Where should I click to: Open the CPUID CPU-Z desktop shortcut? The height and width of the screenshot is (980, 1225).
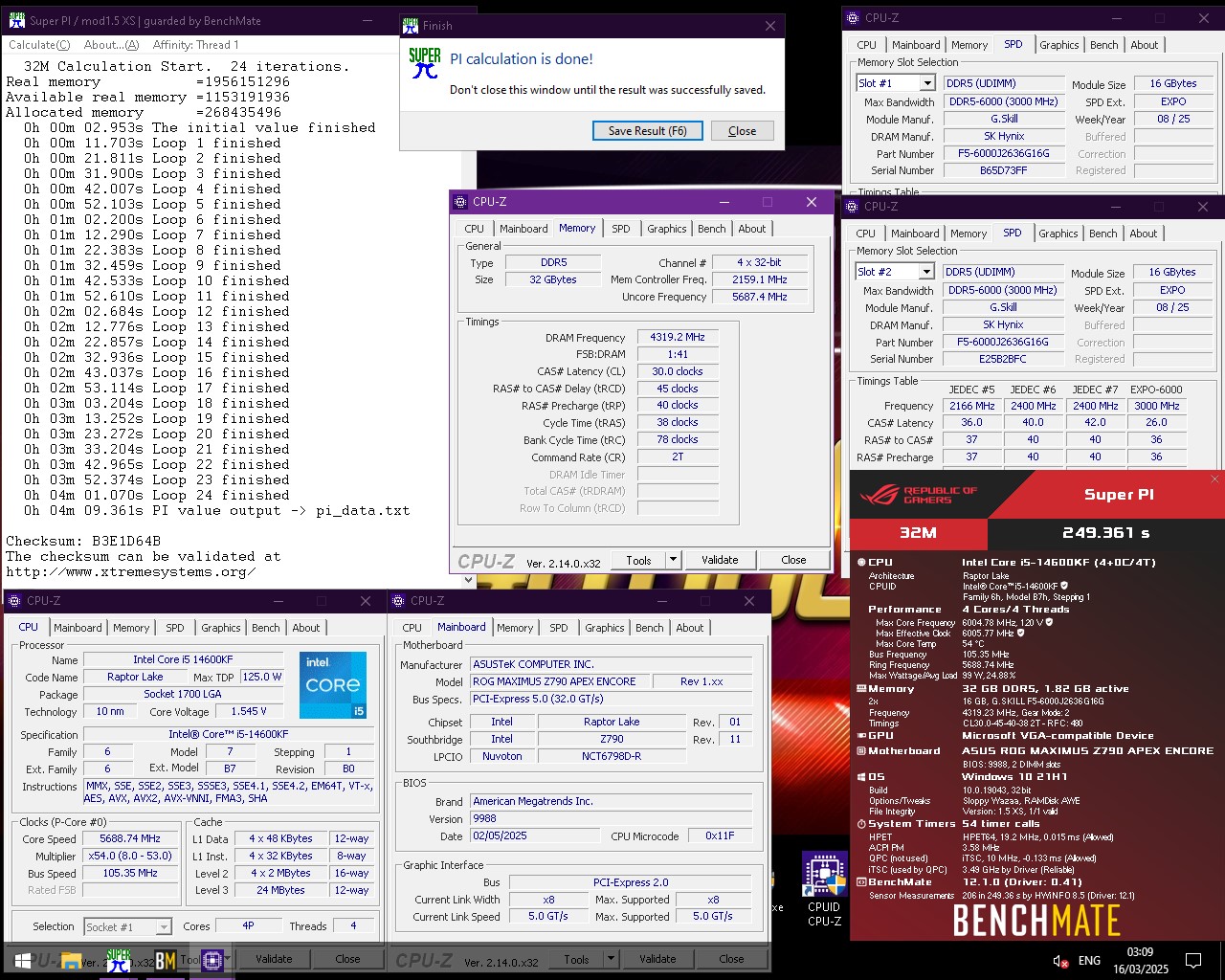coord(824,890)
